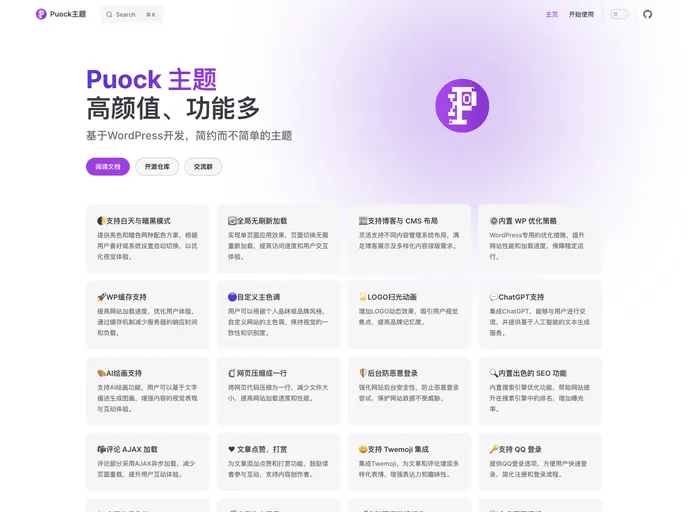Click the gear icon beside 内置 WP 优化策略
The width and height of the screenshot is (688, 512).
[494, 221]
